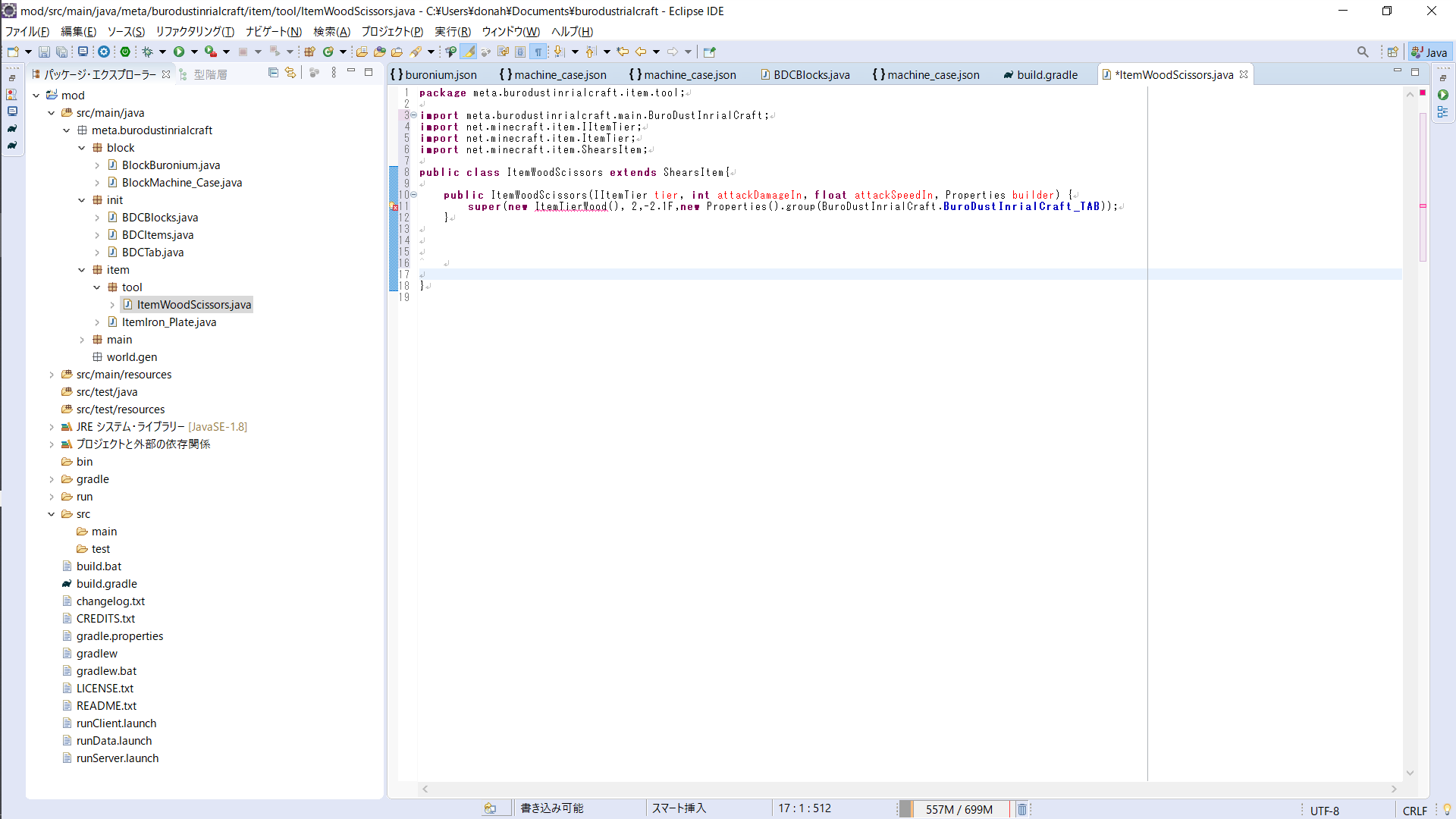Viewport: 1456px width, 819px height.
Task: Click Collapse All in Package Explorer
Action: coord(273,73)
